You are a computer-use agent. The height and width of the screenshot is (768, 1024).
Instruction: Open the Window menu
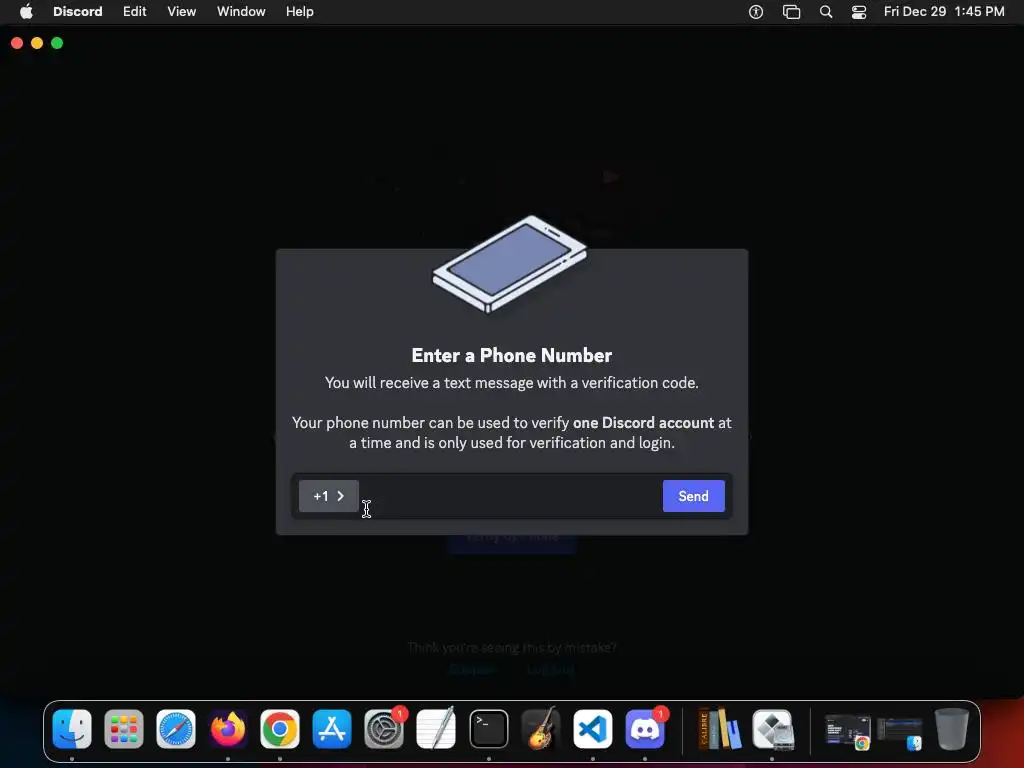[x=241, y=12]
